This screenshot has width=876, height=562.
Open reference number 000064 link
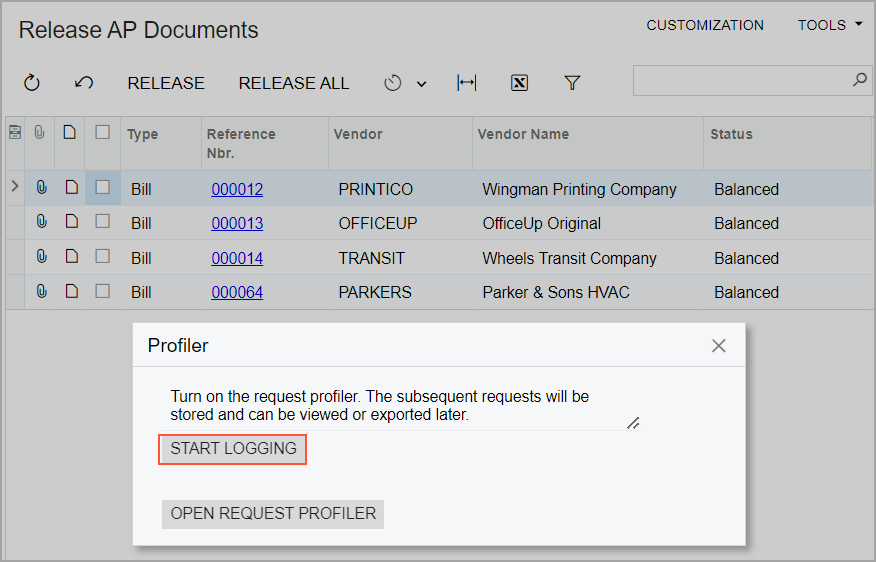click(237, 292)
